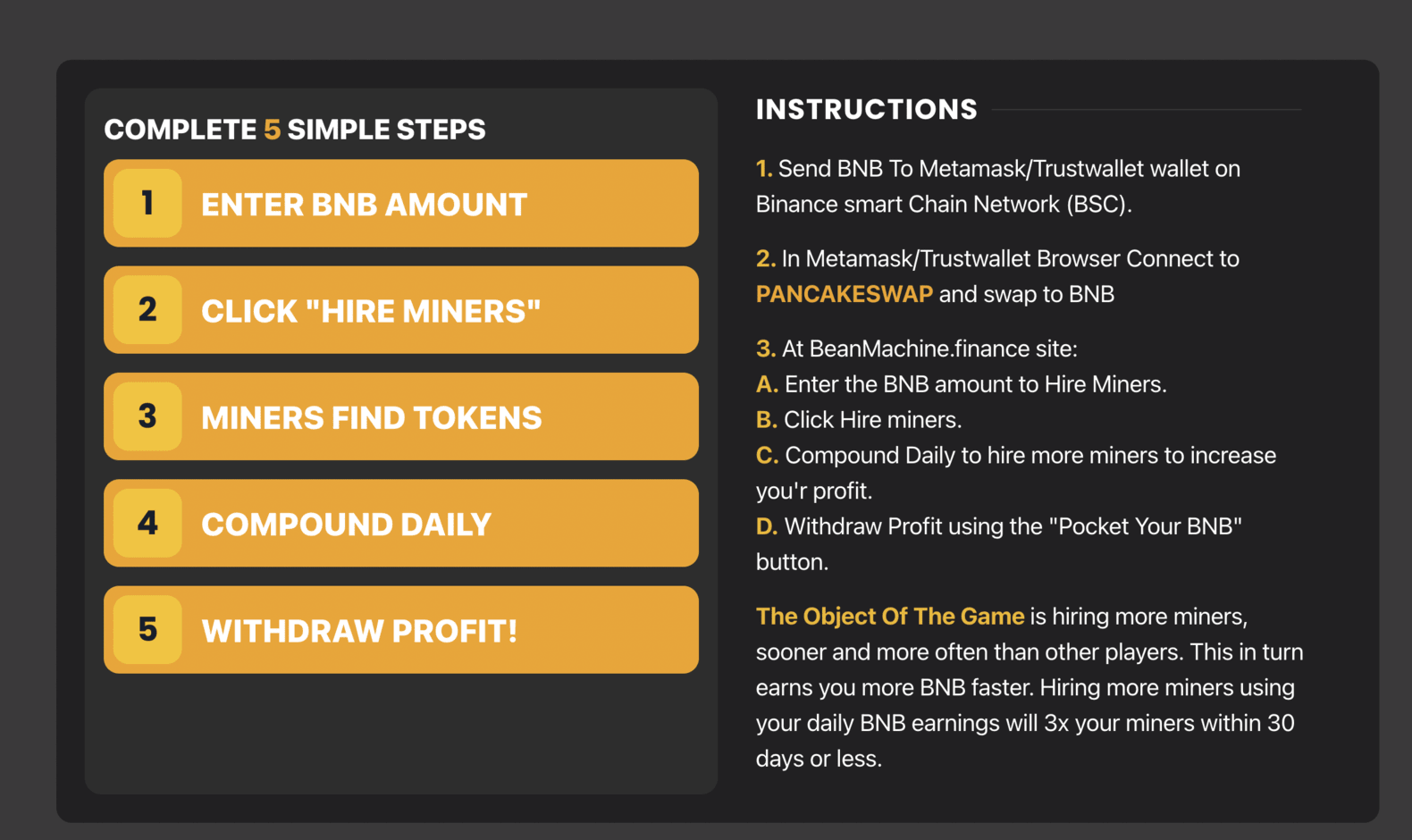Open the PANCAKESWAP link
This screenshot has height=840, width=1412.
844,294
